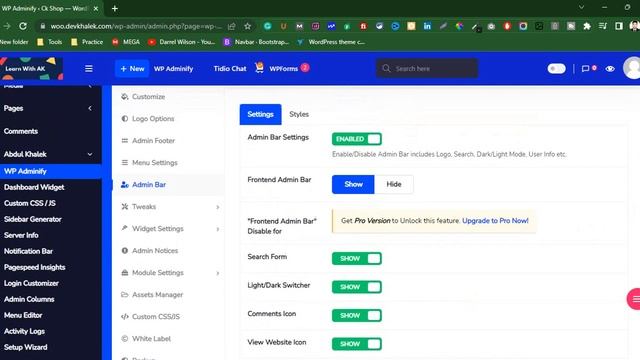Toggle the Light/Dark Switcher SHOW switch
The height and width of the screenshot is (360, 640).
click(x=357, y=287)
